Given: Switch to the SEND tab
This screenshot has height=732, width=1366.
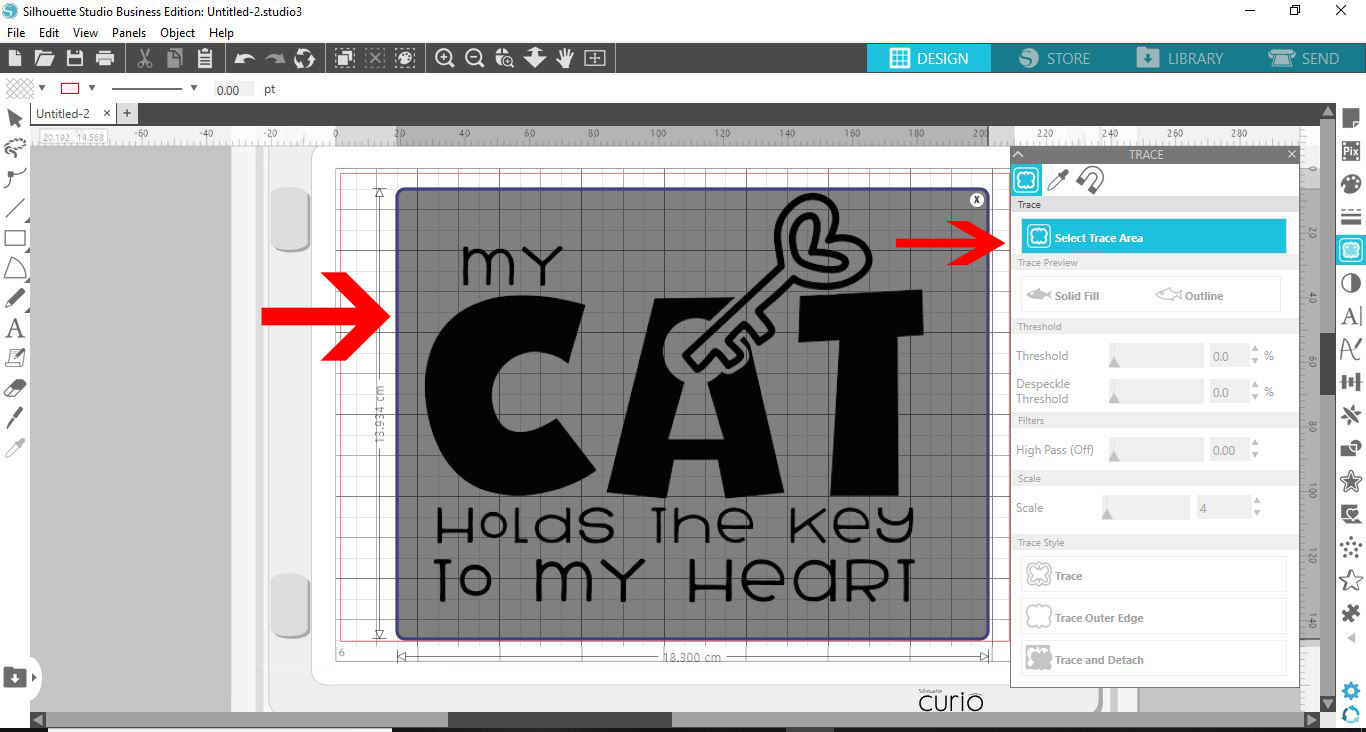Looking at the screenshot, I should 1304,58.
